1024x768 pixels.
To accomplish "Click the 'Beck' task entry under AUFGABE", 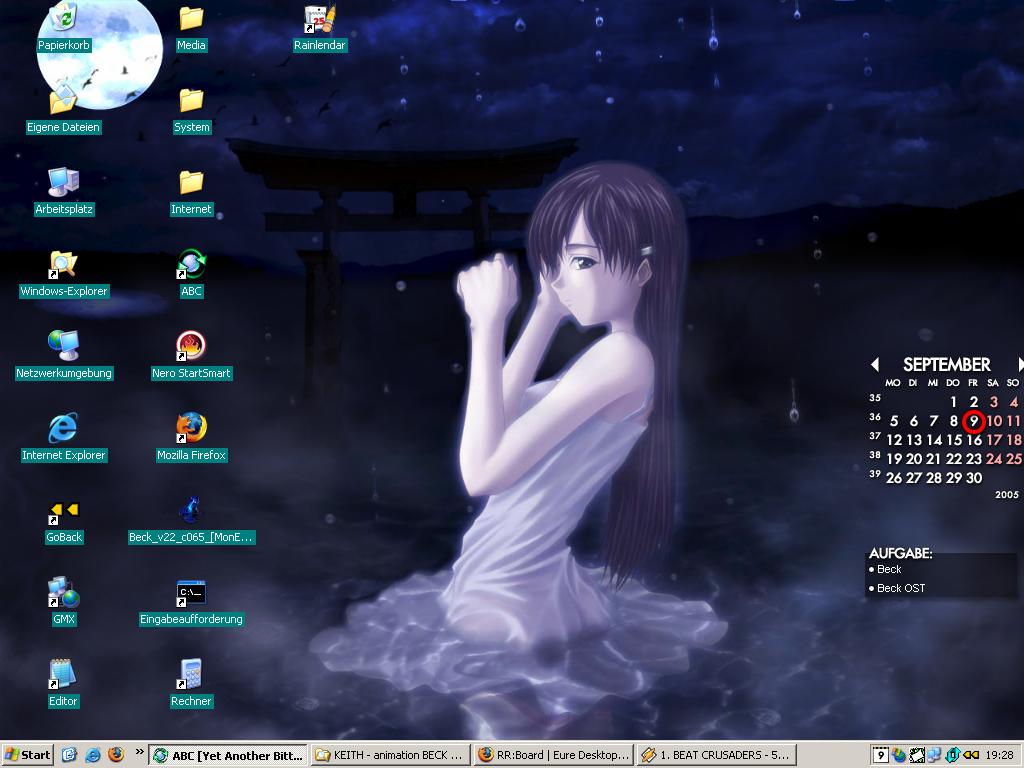I will [889, 569].
